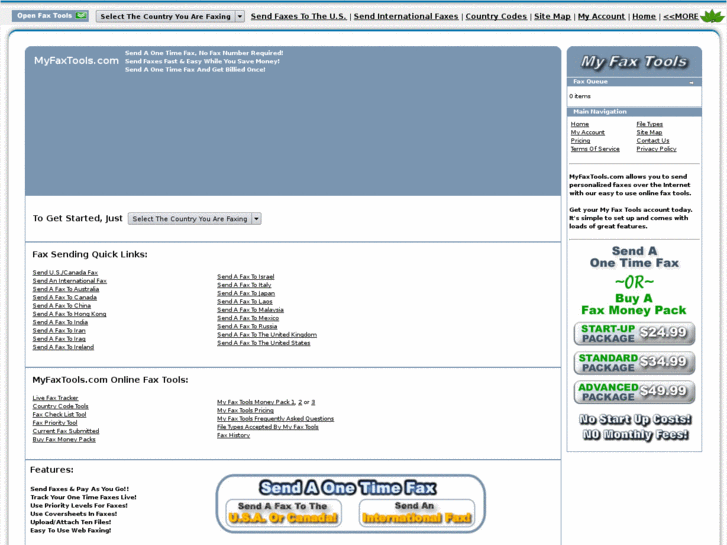Viewport: 727px width, 545px height.
Task: Open Send A Fax To China
Action: 62,306
